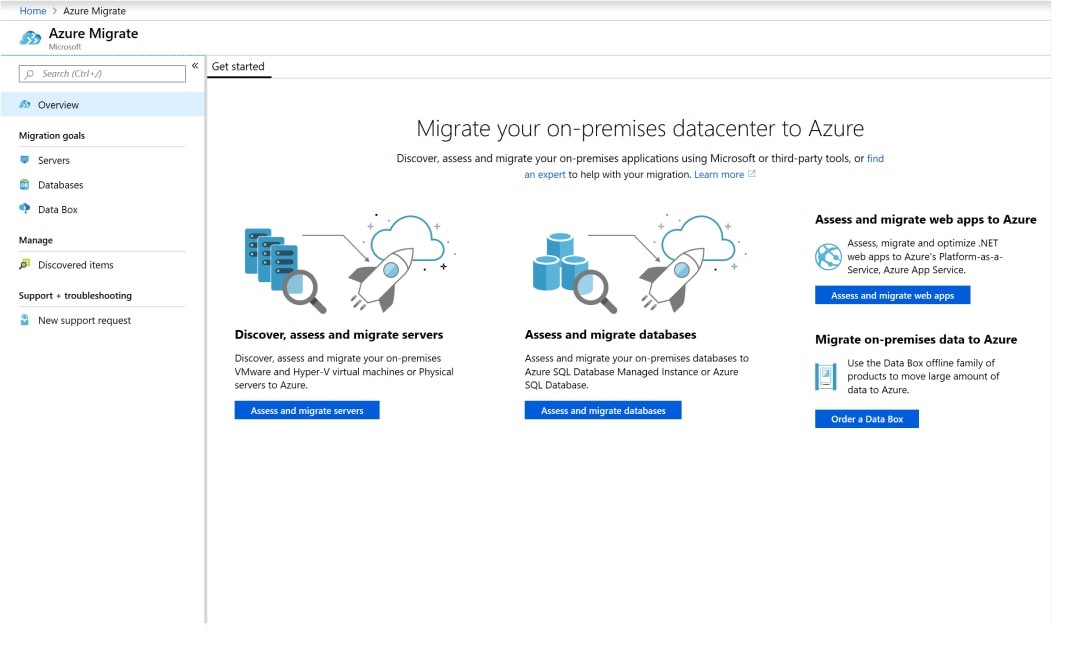Click Assess and migrate databases button
This screenshot has height=660, width=1075.
click(x=602, y=410)
